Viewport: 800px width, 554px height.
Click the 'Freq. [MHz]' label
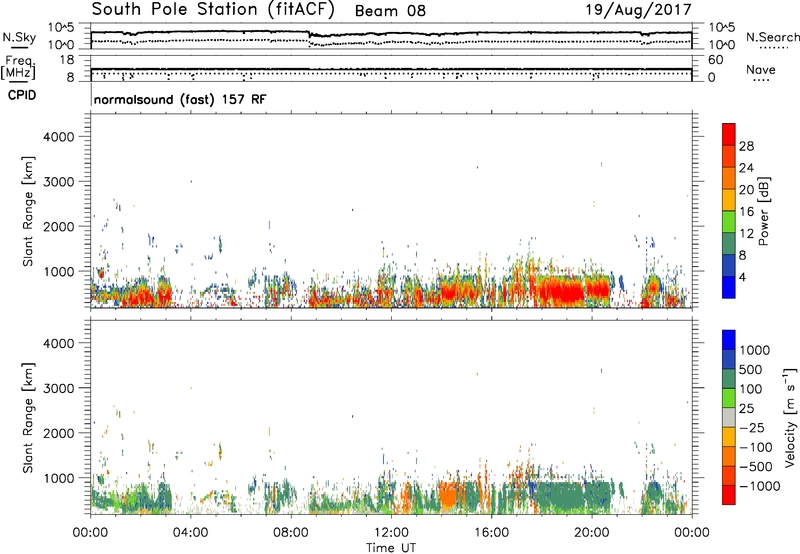(x=19, y=67)
